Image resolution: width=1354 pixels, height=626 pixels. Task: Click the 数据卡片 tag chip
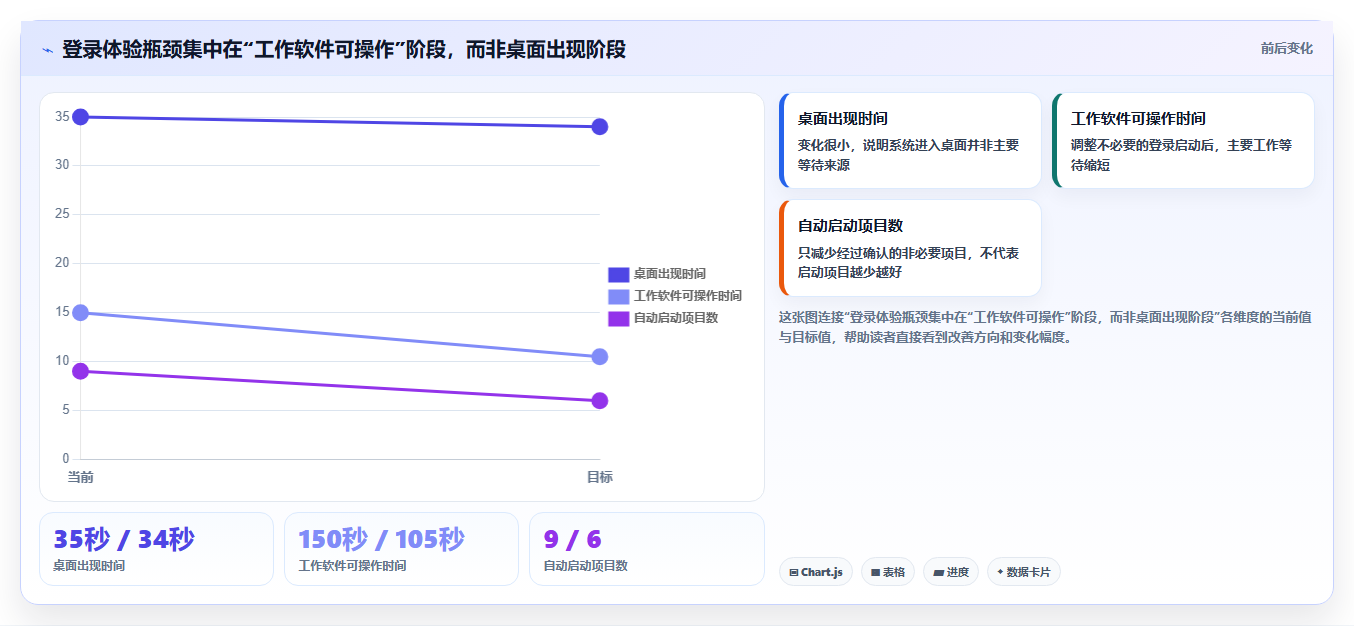(x=1023, y=572)
